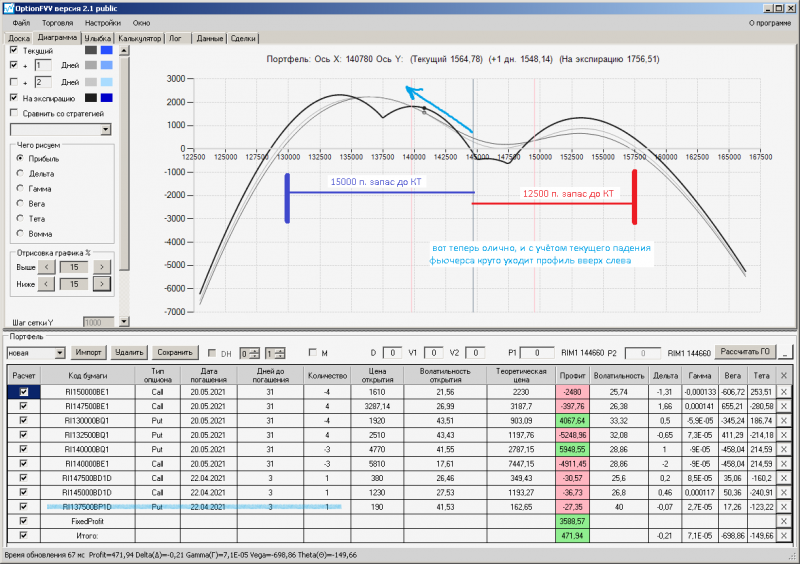Delete the RI132500BQ1 row with X
This screenshot has height=564, width=800.
tap(784, 435)
